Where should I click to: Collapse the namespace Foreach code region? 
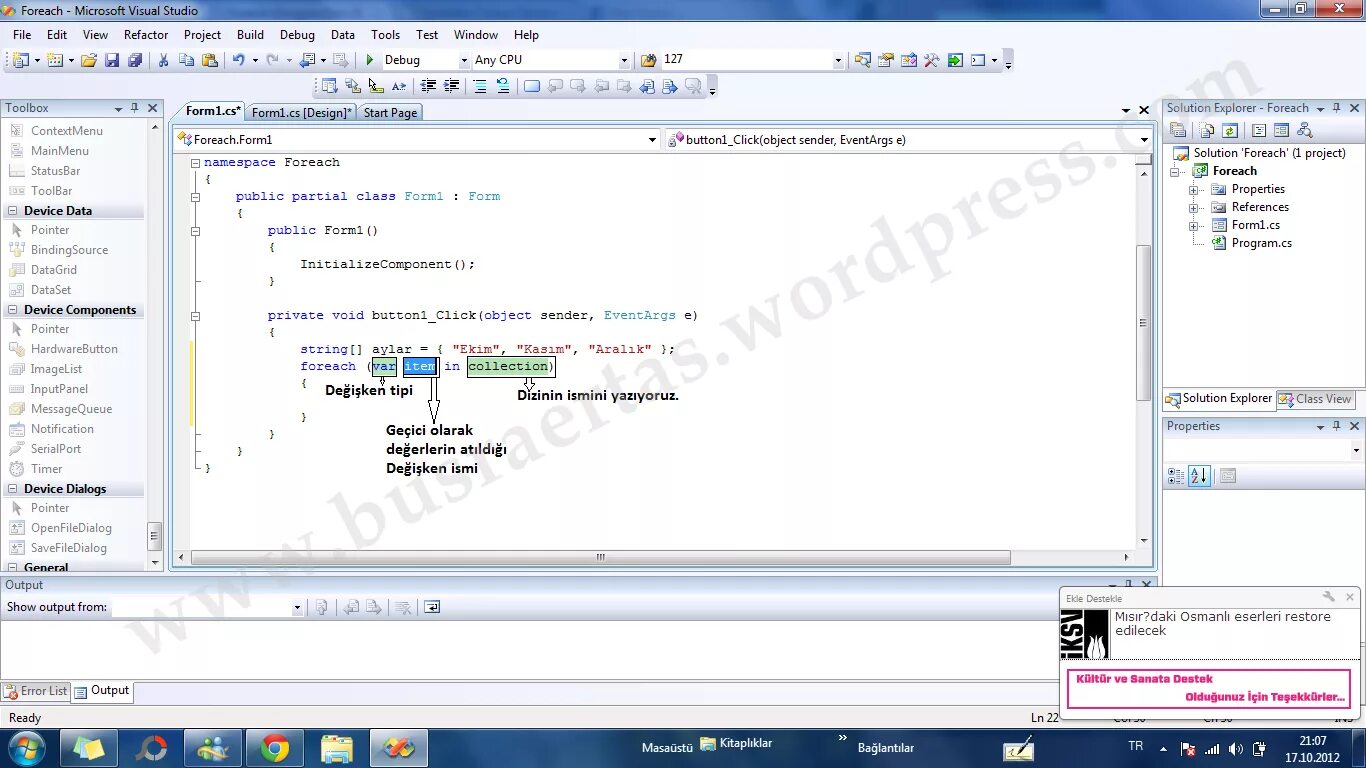[196, 162]
